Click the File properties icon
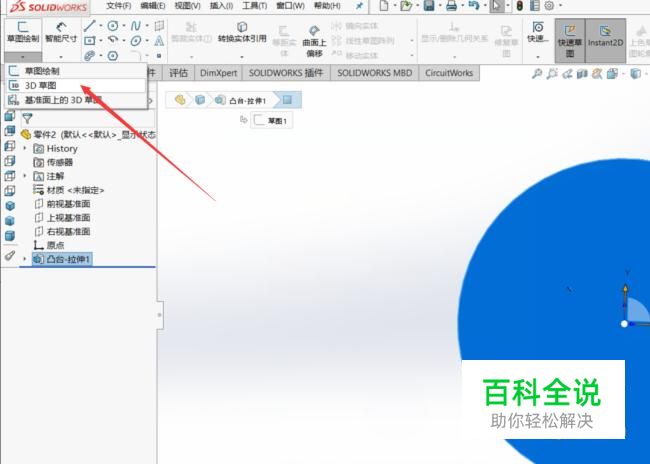Image resolution: width=650 pixels, height=464 pixels. click(535, 6)
